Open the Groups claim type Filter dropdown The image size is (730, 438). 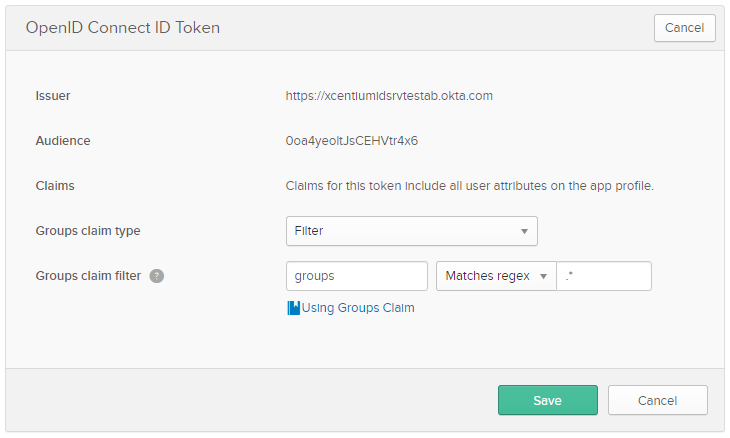point(412,231)
